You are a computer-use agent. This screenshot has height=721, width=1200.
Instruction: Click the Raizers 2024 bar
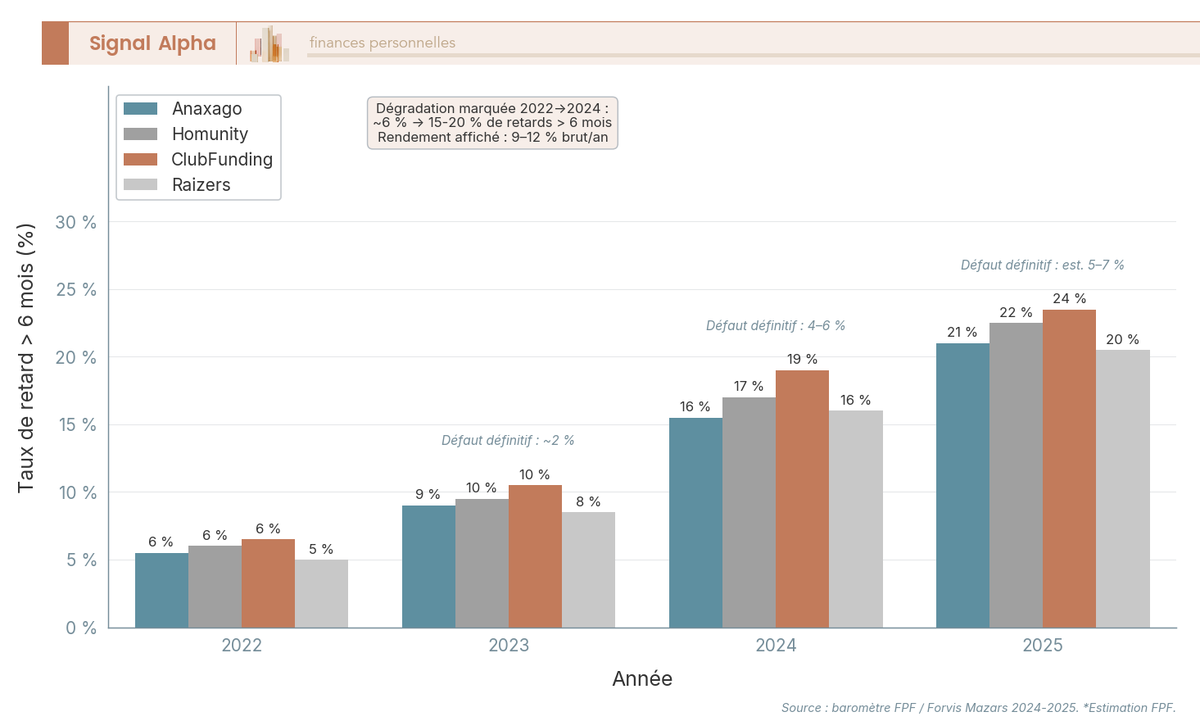point(856,519)
